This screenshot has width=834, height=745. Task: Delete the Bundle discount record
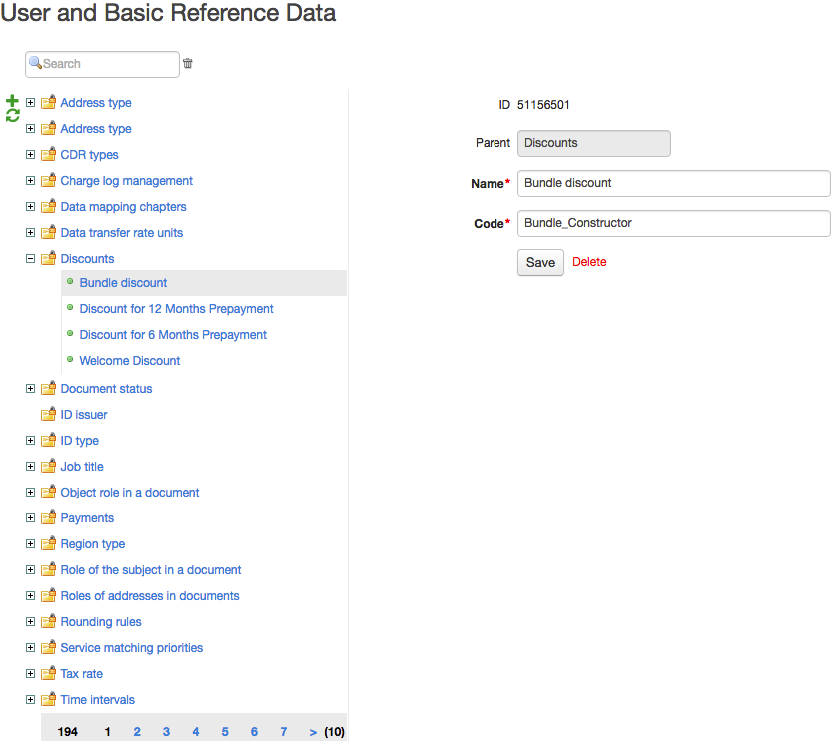[x=589, y=262]
